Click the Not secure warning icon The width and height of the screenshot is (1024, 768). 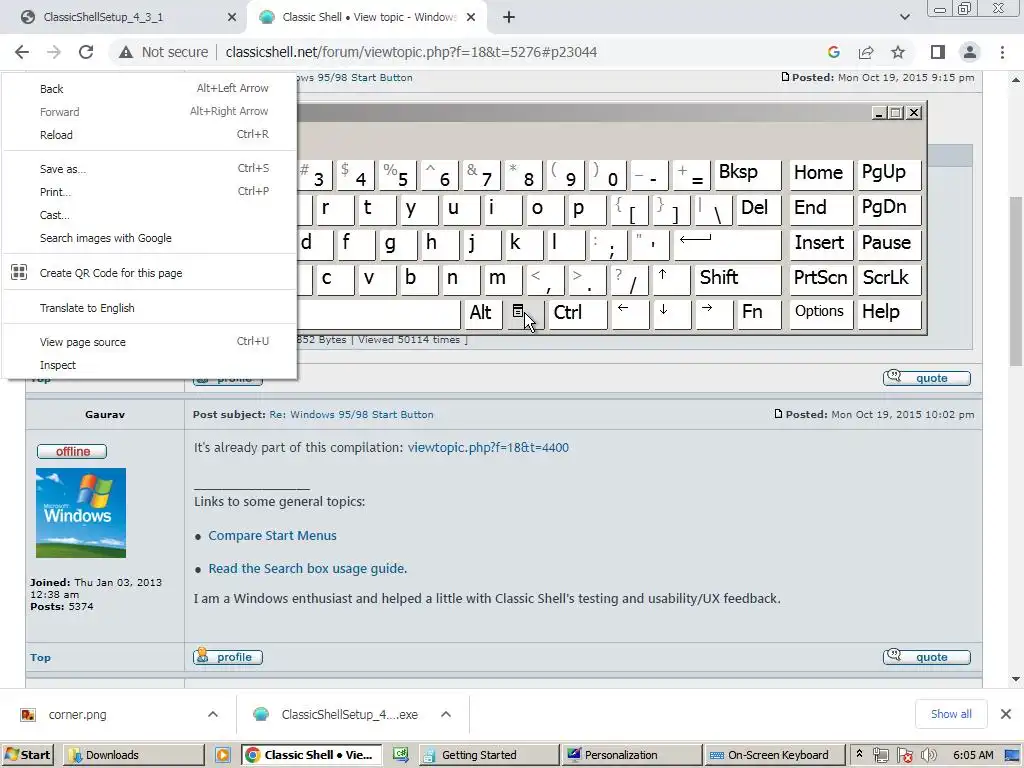(125, 52)
